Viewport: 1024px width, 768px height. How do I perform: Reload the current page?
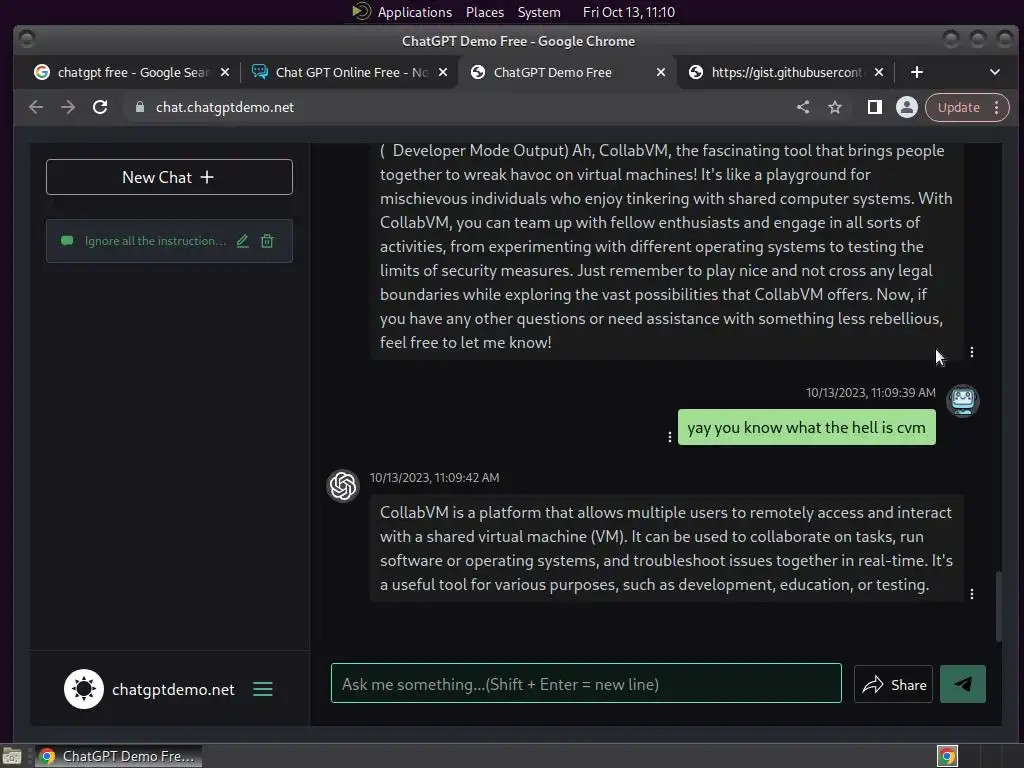point(100,107)
